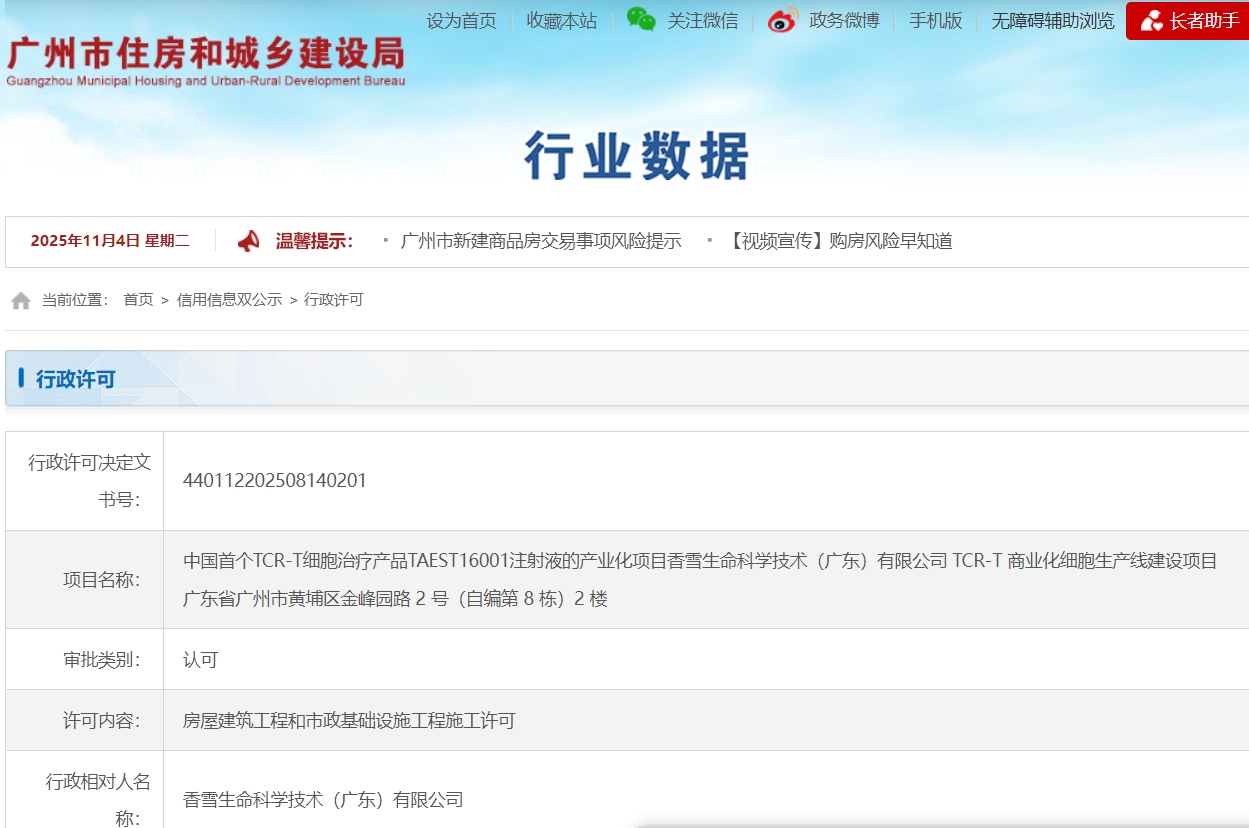This screenshot has width=1249, height=828.
Task: Click the 当前位置 label
Action: [75, 300]
